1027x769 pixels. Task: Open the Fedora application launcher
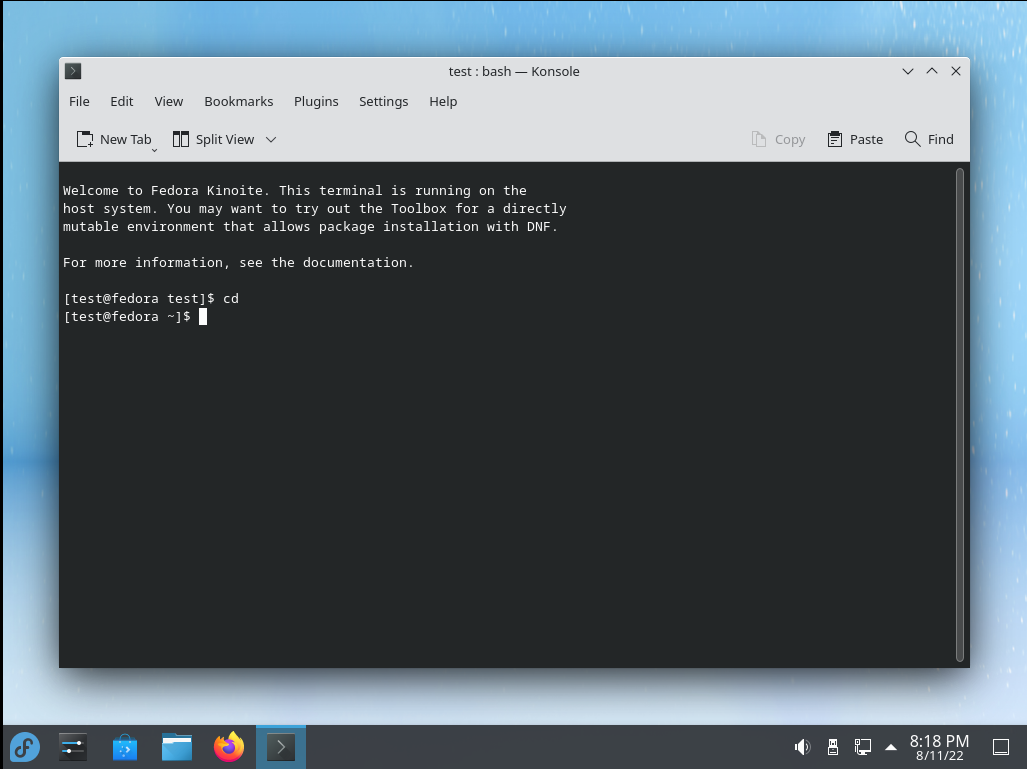(x=25, y=747)
